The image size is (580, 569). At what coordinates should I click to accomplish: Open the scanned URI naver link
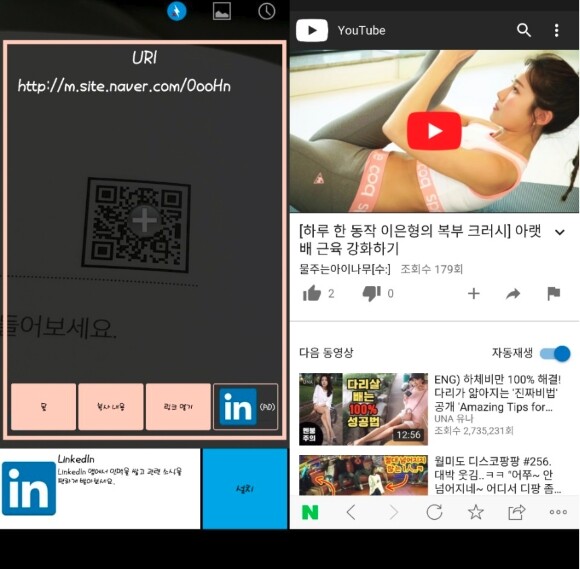[124, 86]
